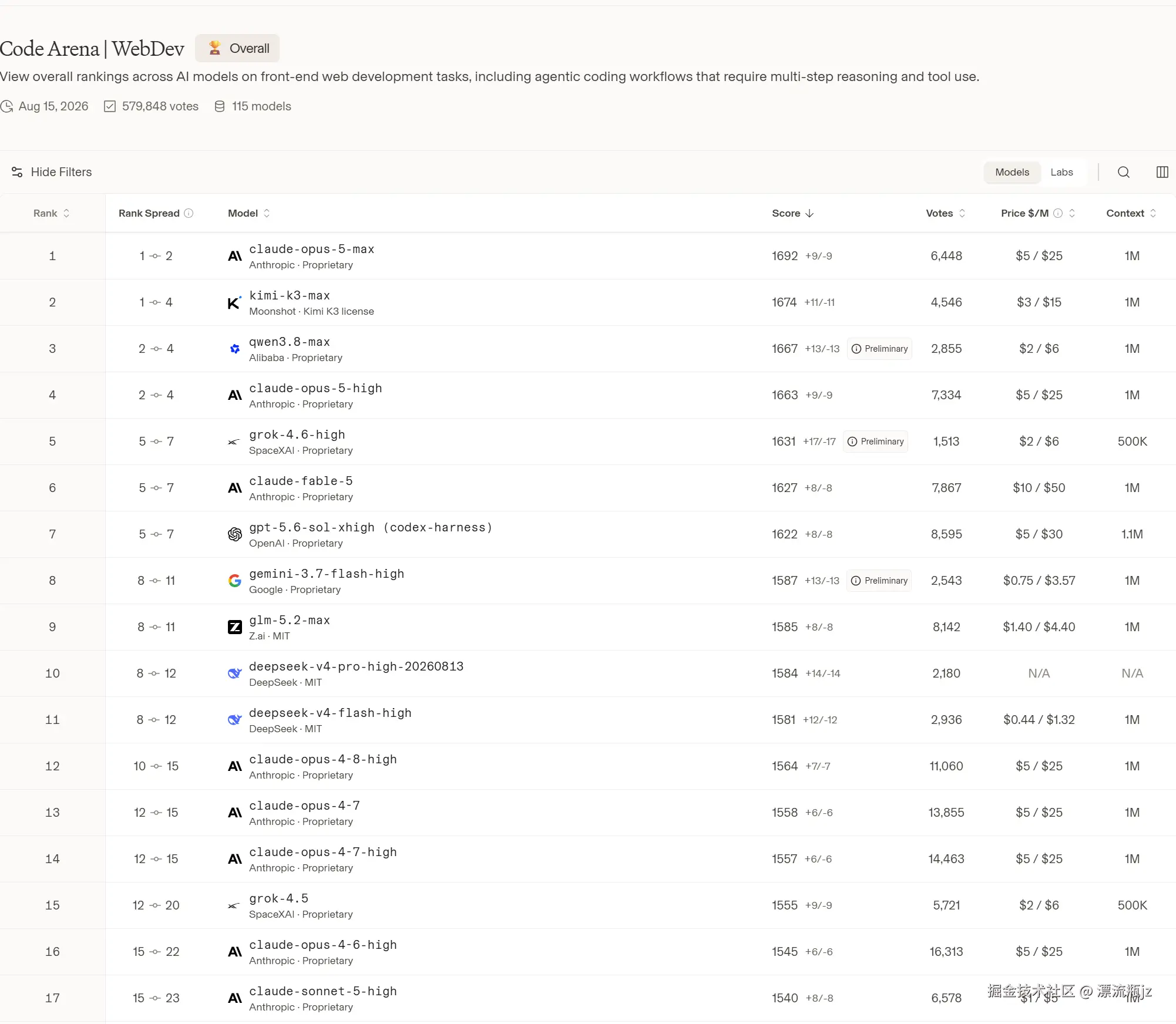Click the SpaceXAI logo for grok-4.6-high
1176x1024 pixels.
[x=234, y=442]
